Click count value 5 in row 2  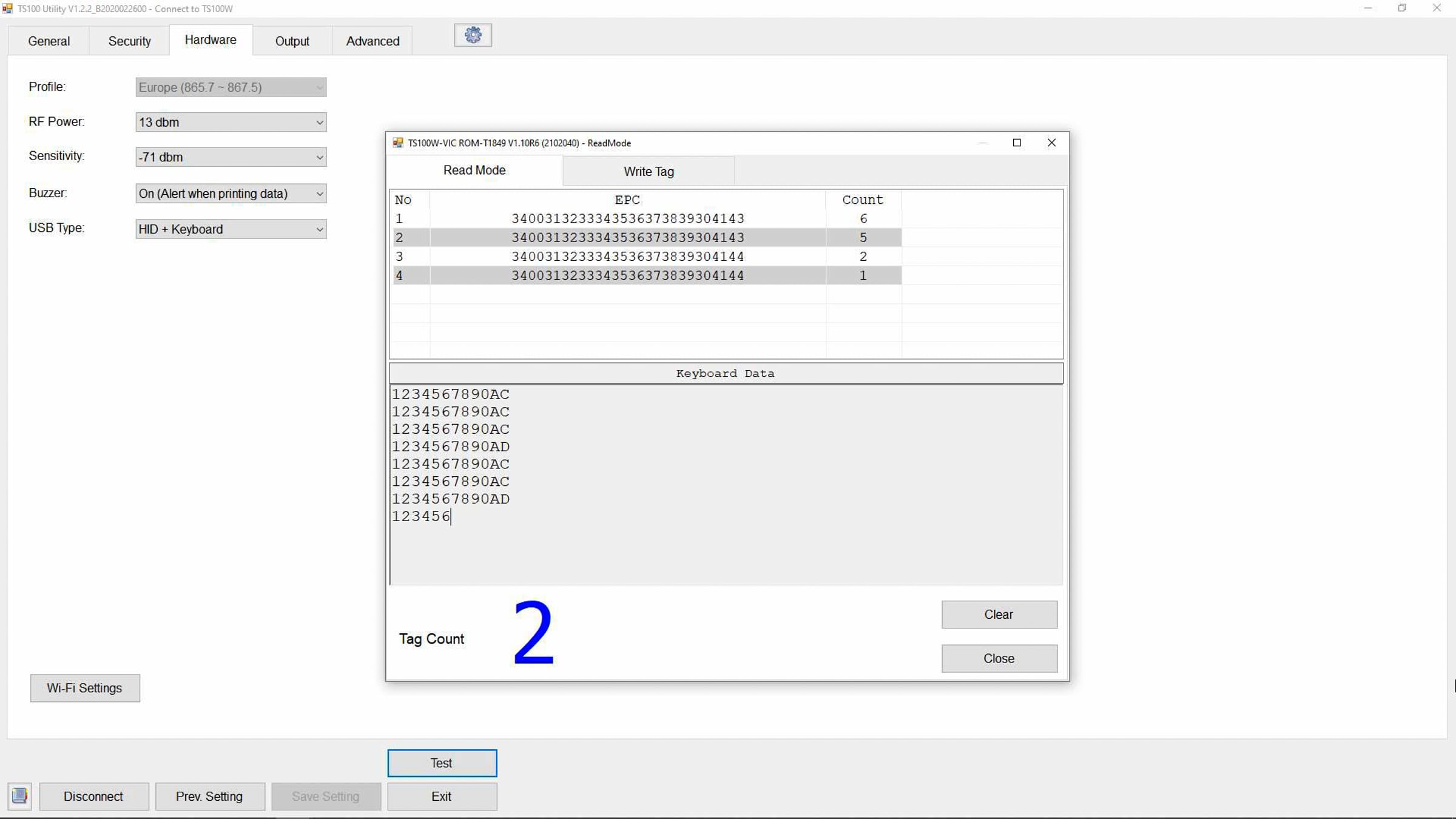[863, 237]
